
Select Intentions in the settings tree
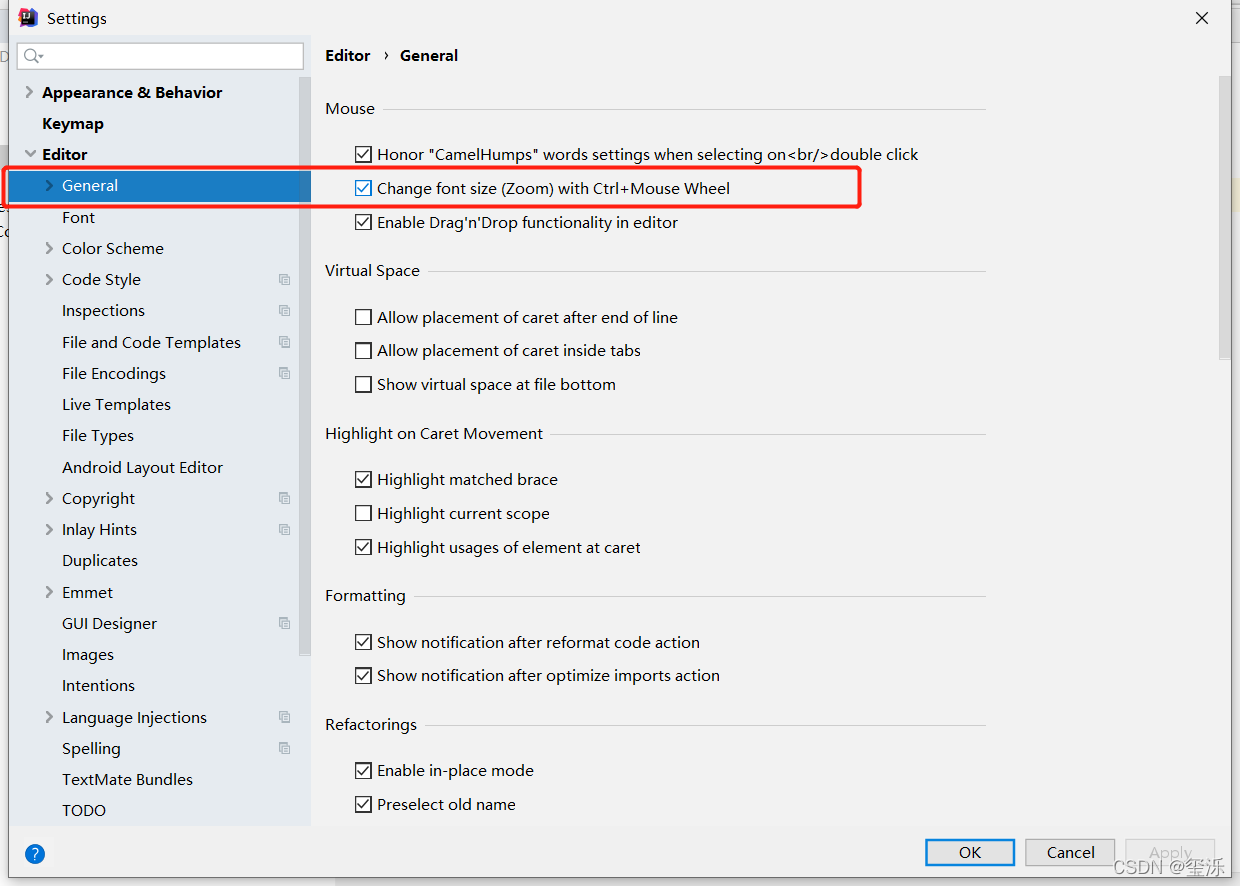(98, 685)
